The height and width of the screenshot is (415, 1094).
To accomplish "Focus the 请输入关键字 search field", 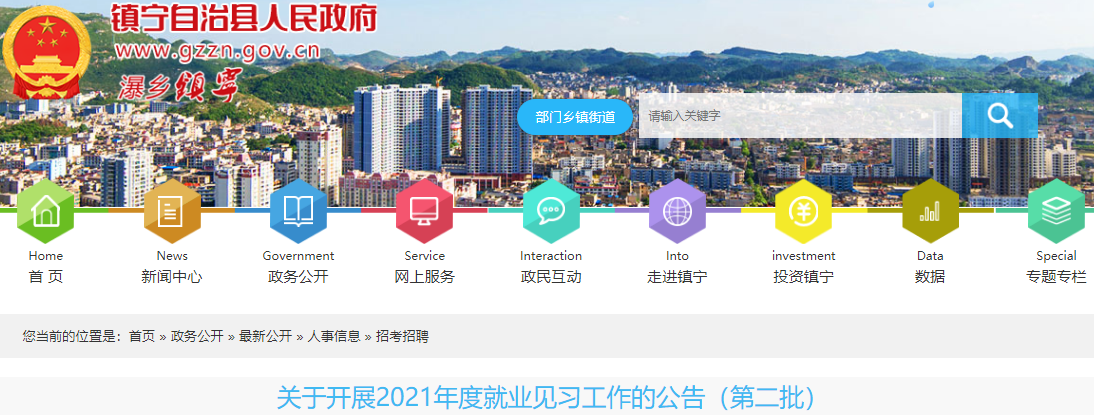I will pyautogui.click(x=800, y=117).
